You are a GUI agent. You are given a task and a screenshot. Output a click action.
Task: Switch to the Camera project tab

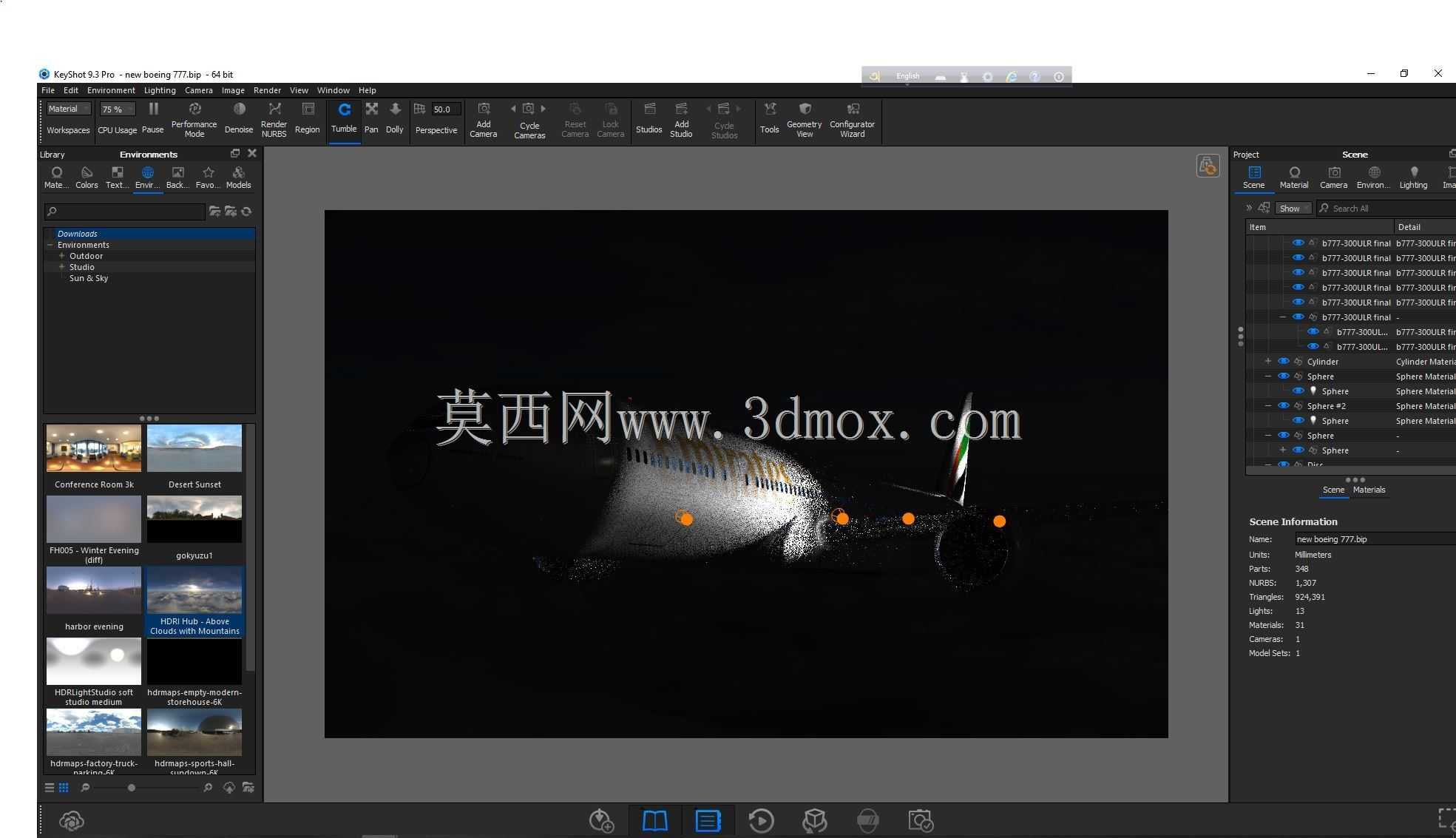click(x=1334, y=178)
